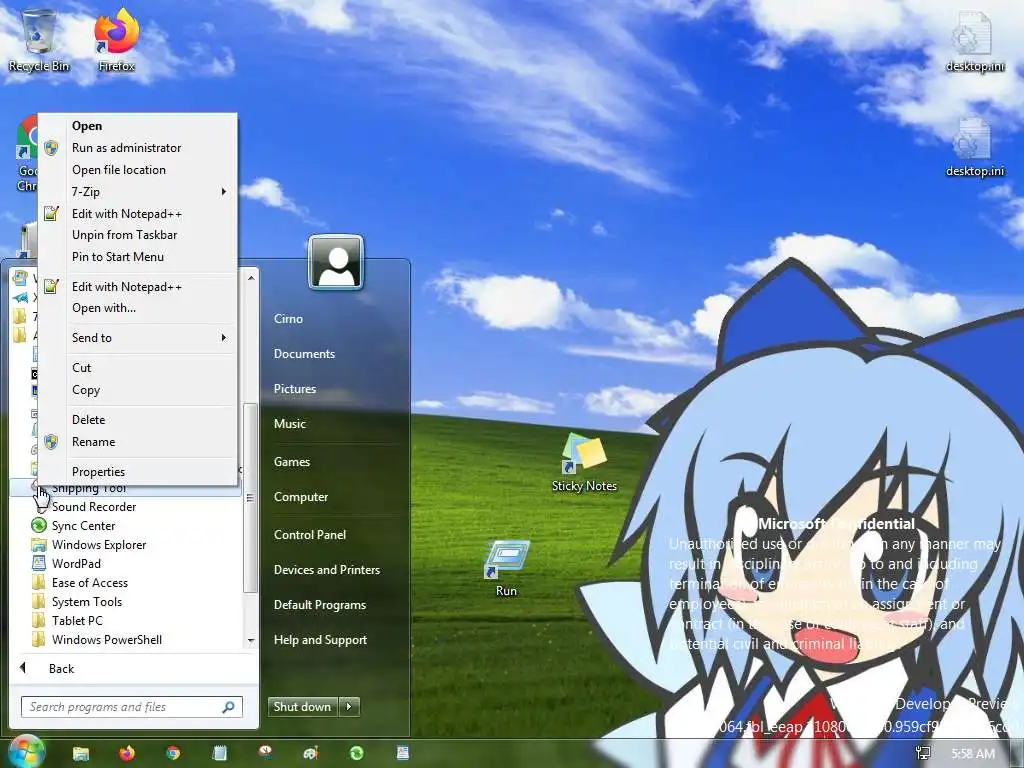Click the Windows PowerShell folder icon
This screenshot has width=1024, height=768.
tap(39, 639)
